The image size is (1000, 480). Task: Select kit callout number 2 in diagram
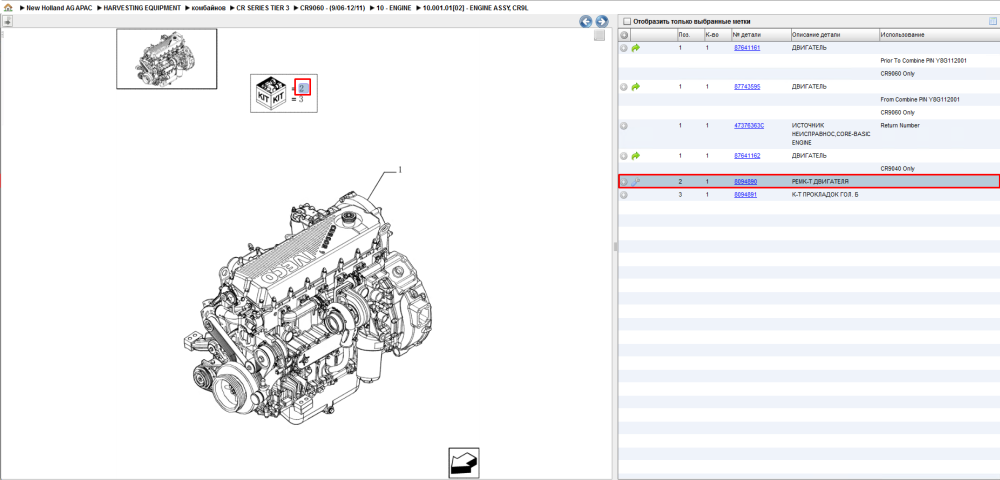point(303,87)
